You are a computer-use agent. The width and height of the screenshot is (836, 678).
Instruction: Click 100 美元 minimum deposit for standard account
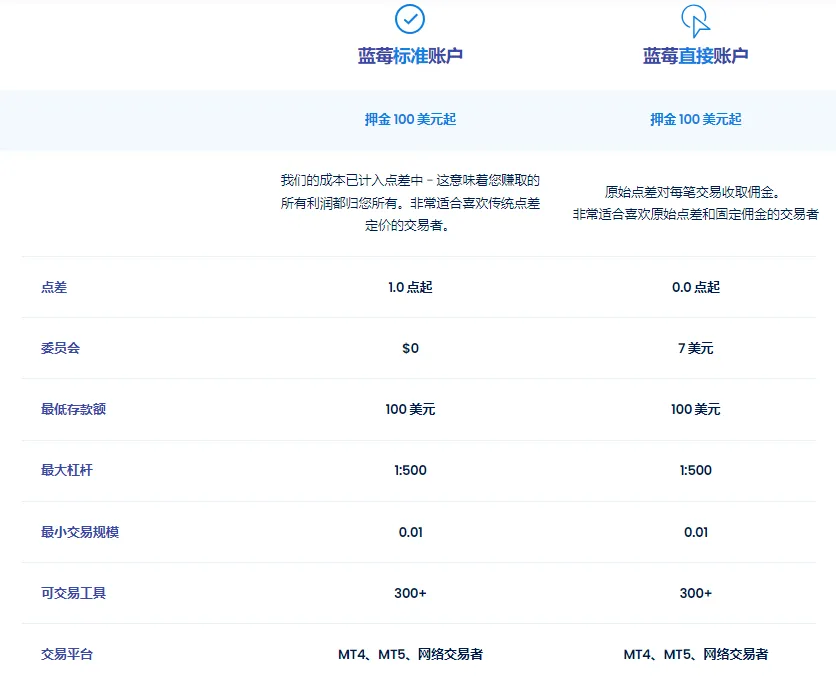(410, 409)
